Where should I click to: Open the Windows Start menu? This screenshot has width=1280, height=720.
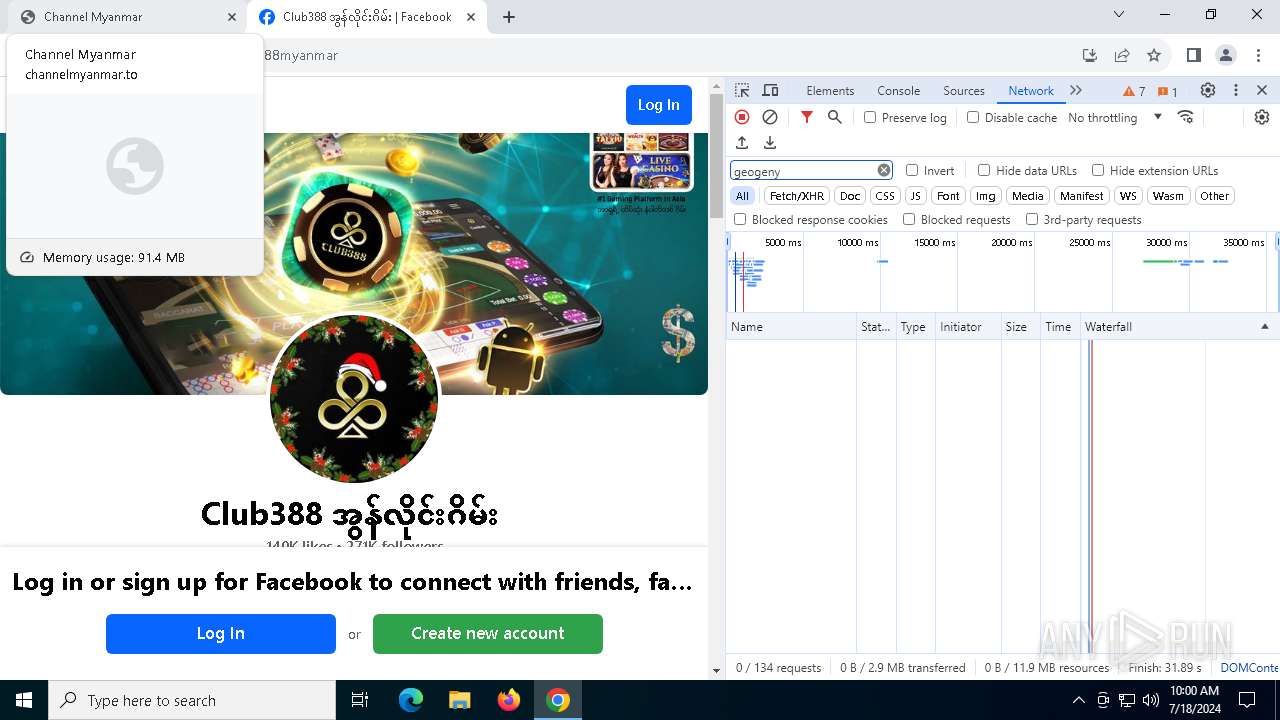[x=24, y=700]
